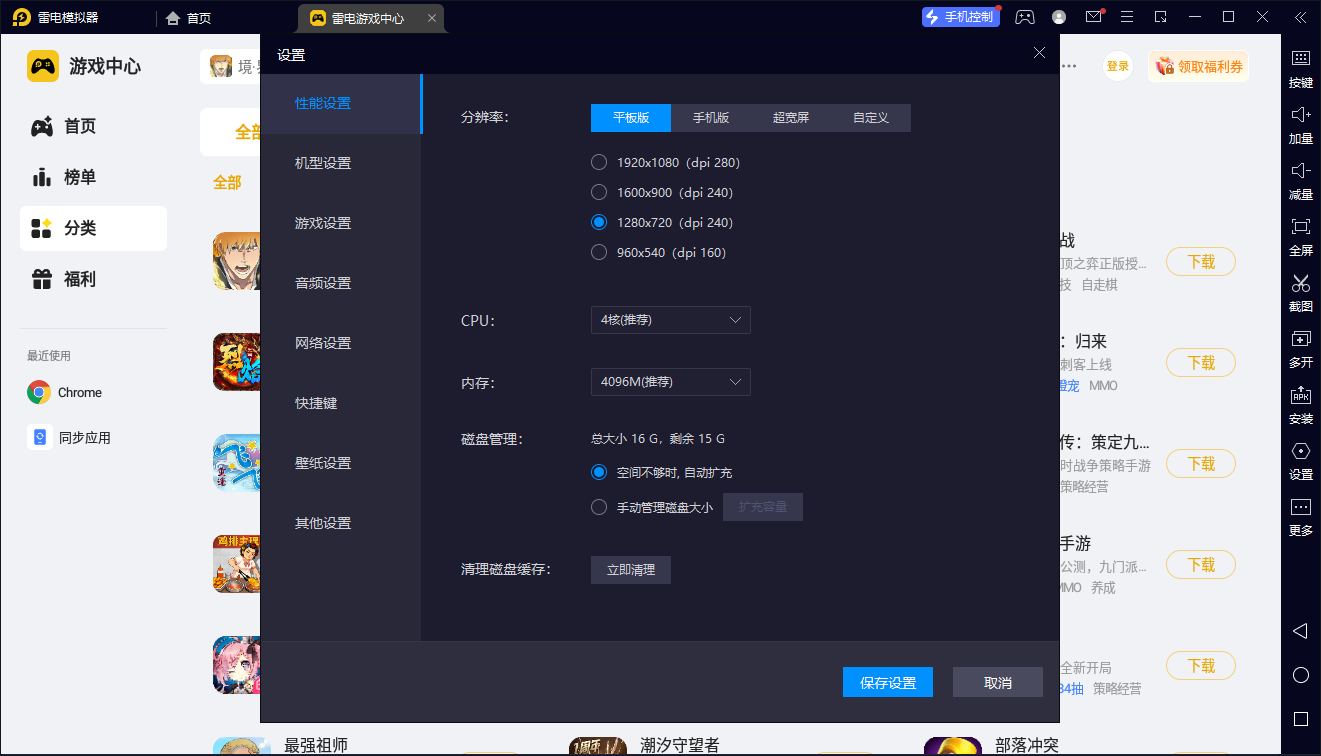Switch to the 音频设置 settings tab

click(320, 283)
